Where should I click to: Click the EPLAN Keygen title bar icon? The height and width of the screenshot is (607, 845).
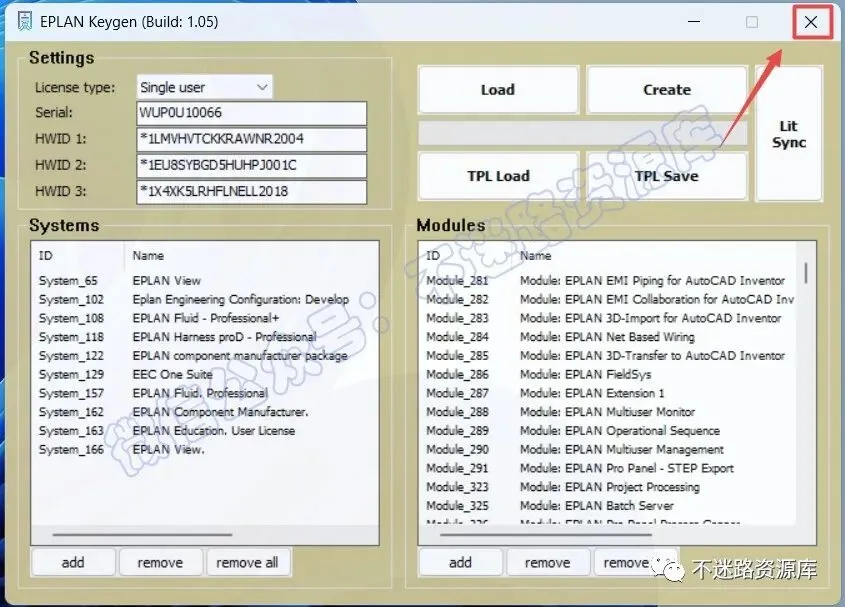click(x=24, y=22)
